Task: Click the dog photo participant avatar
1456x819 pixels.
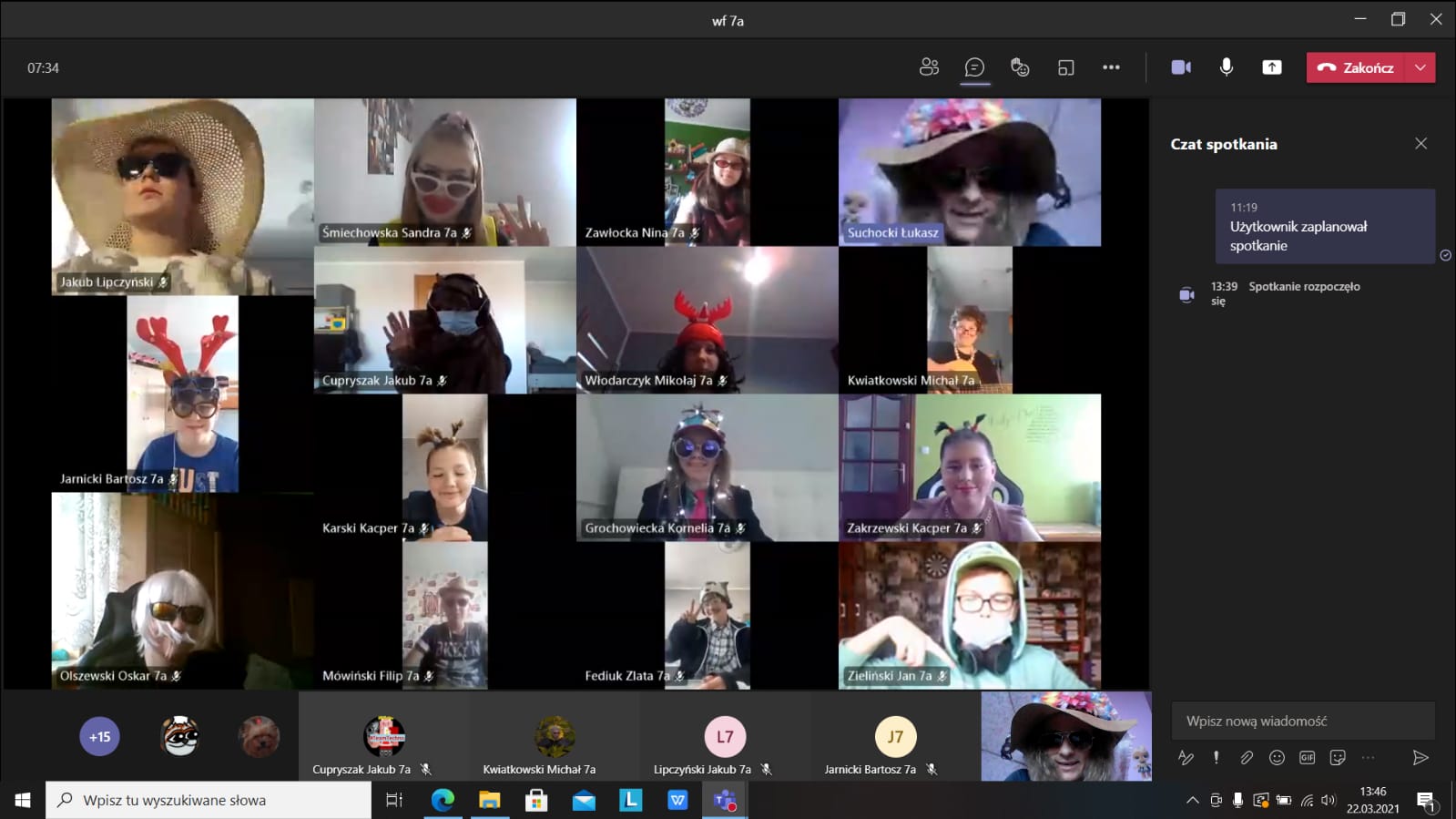Action: [259, 737]
